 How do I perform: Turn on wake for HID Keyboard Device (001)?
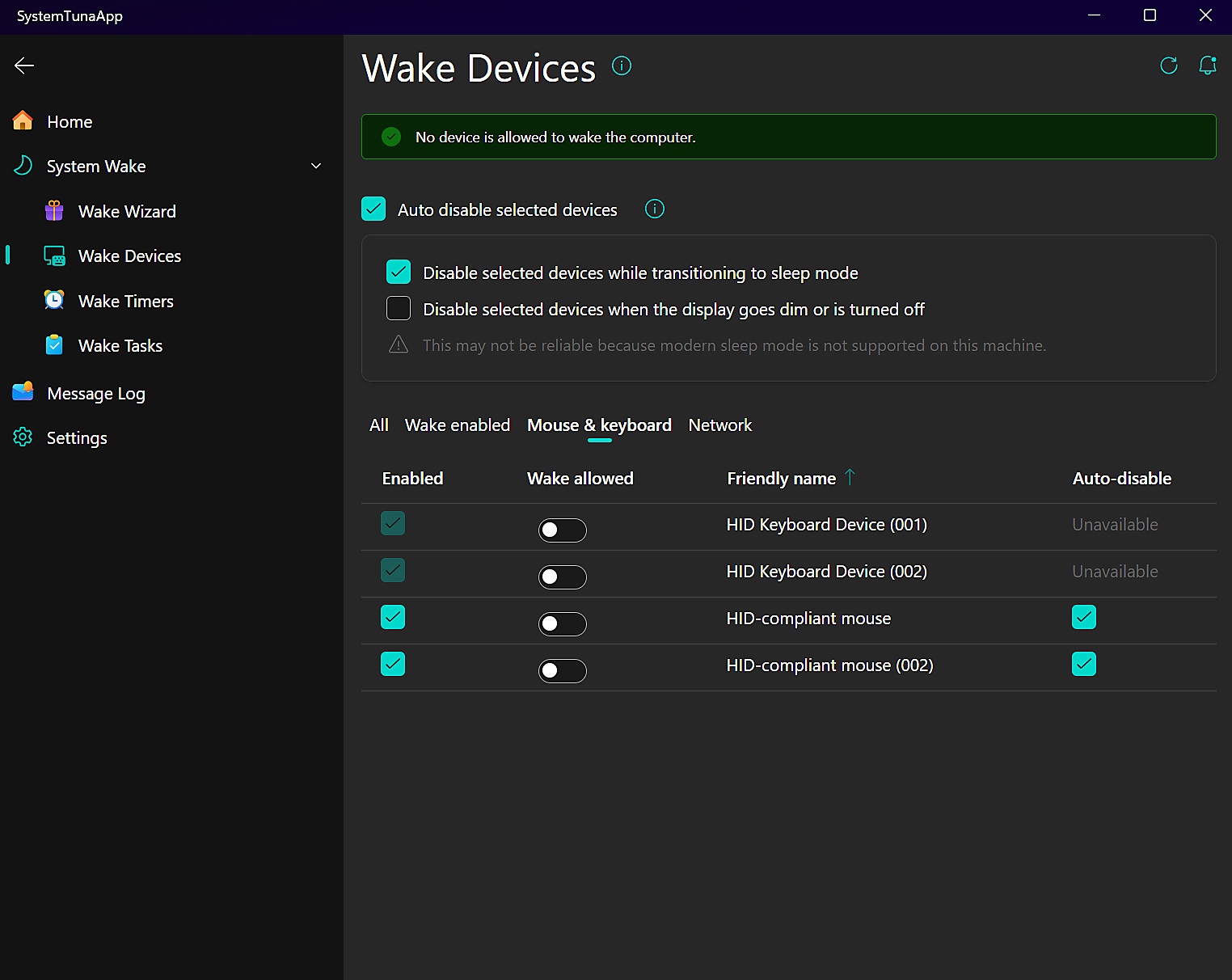[562, 530]
